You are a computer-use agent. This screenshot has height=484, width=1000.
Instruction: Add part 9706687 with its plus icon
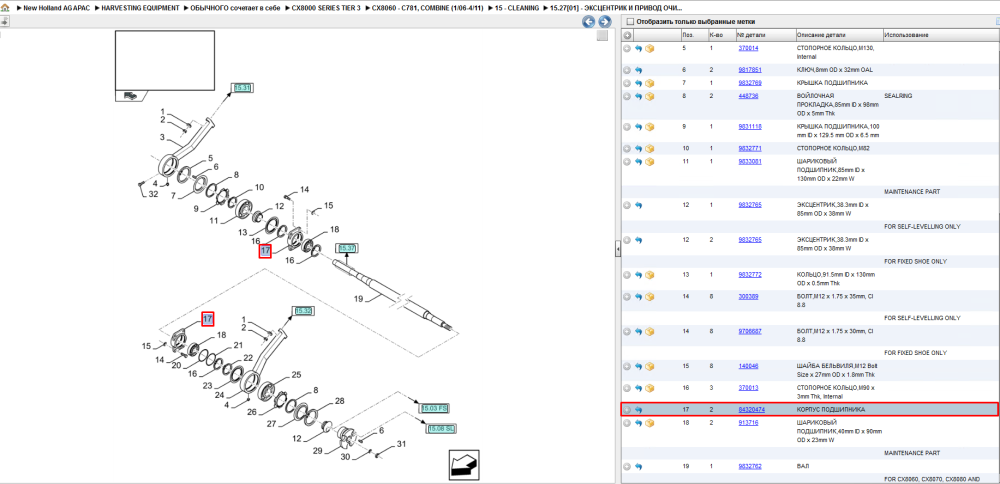coord(628,332)
